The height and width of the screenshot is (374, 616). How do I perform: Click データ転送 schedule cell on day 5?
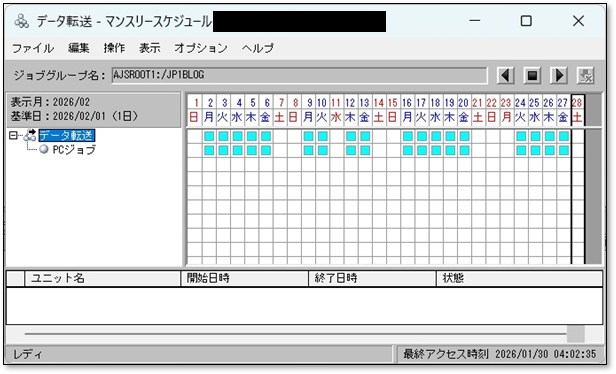(252, 136)
